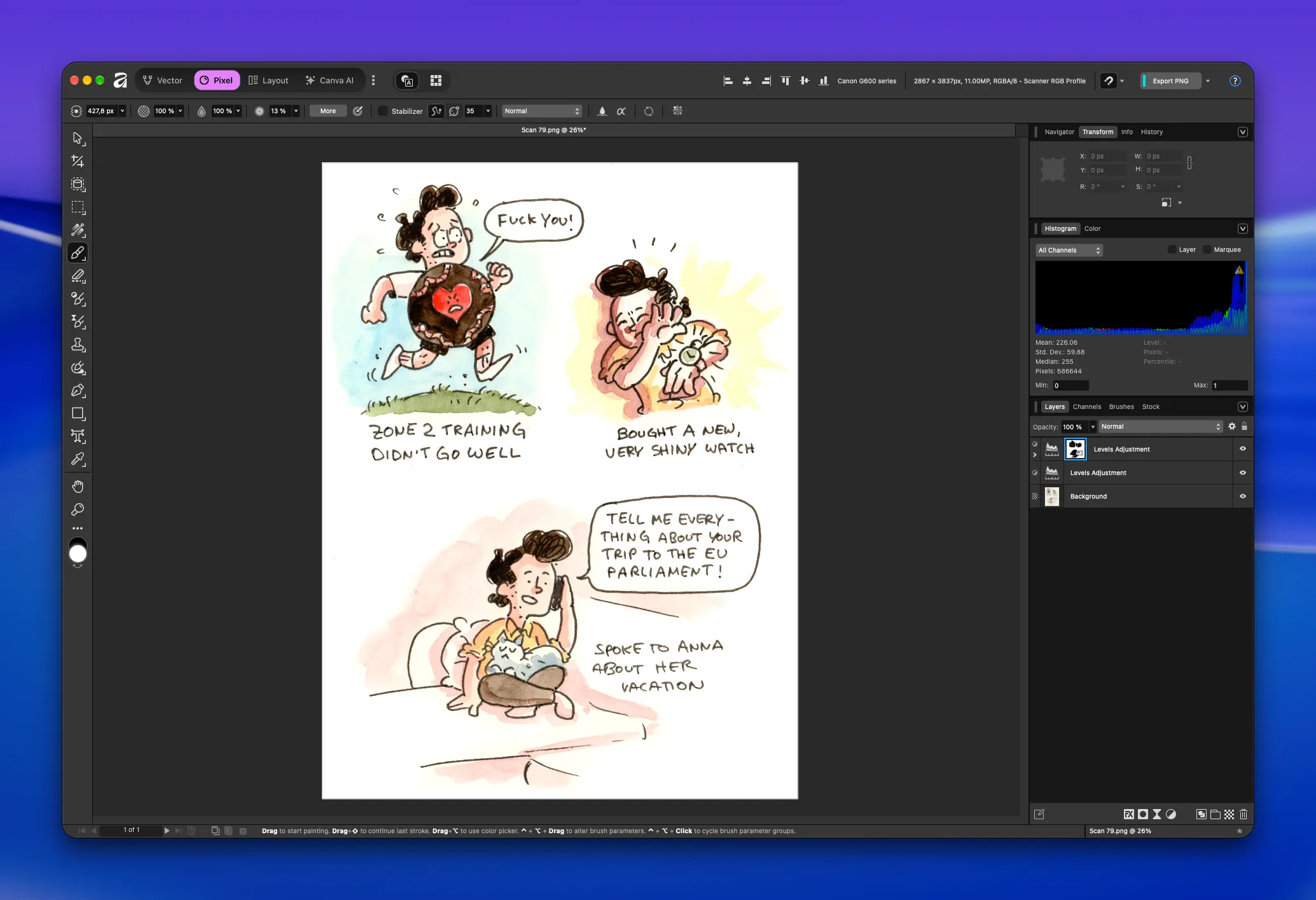Image resolution: width=1316 pixels, height=900 pixels.
Task: Hide the Background layer visibility eye
Action: tap(1242, 496)
